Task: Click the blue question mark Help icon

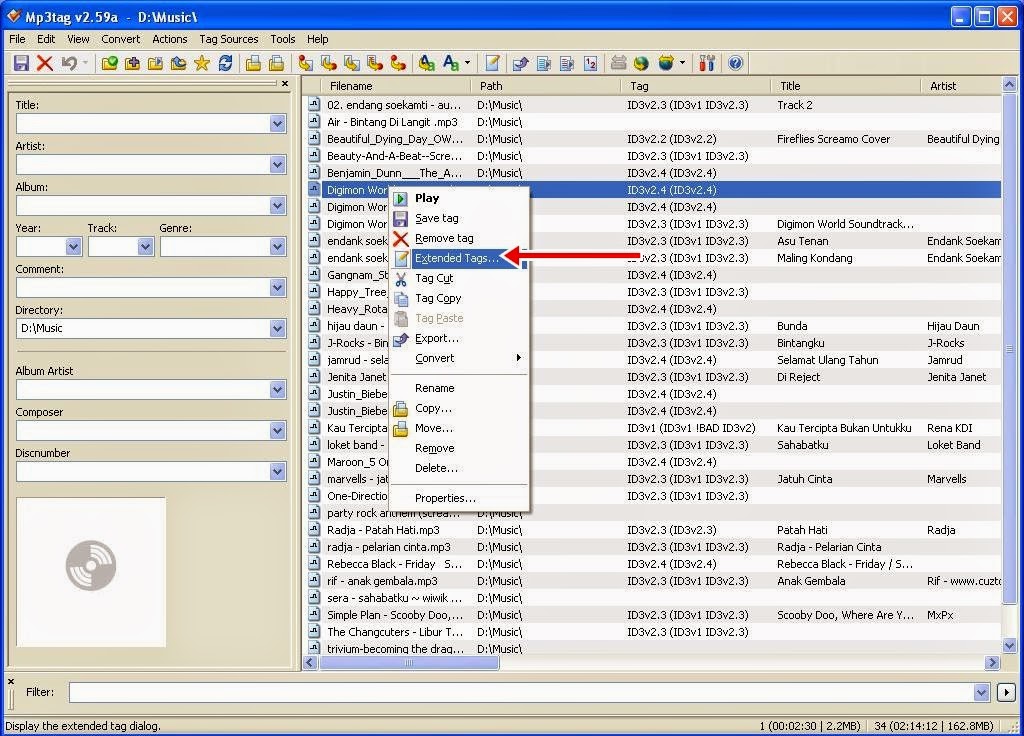Action: click(x=735, y=63)
